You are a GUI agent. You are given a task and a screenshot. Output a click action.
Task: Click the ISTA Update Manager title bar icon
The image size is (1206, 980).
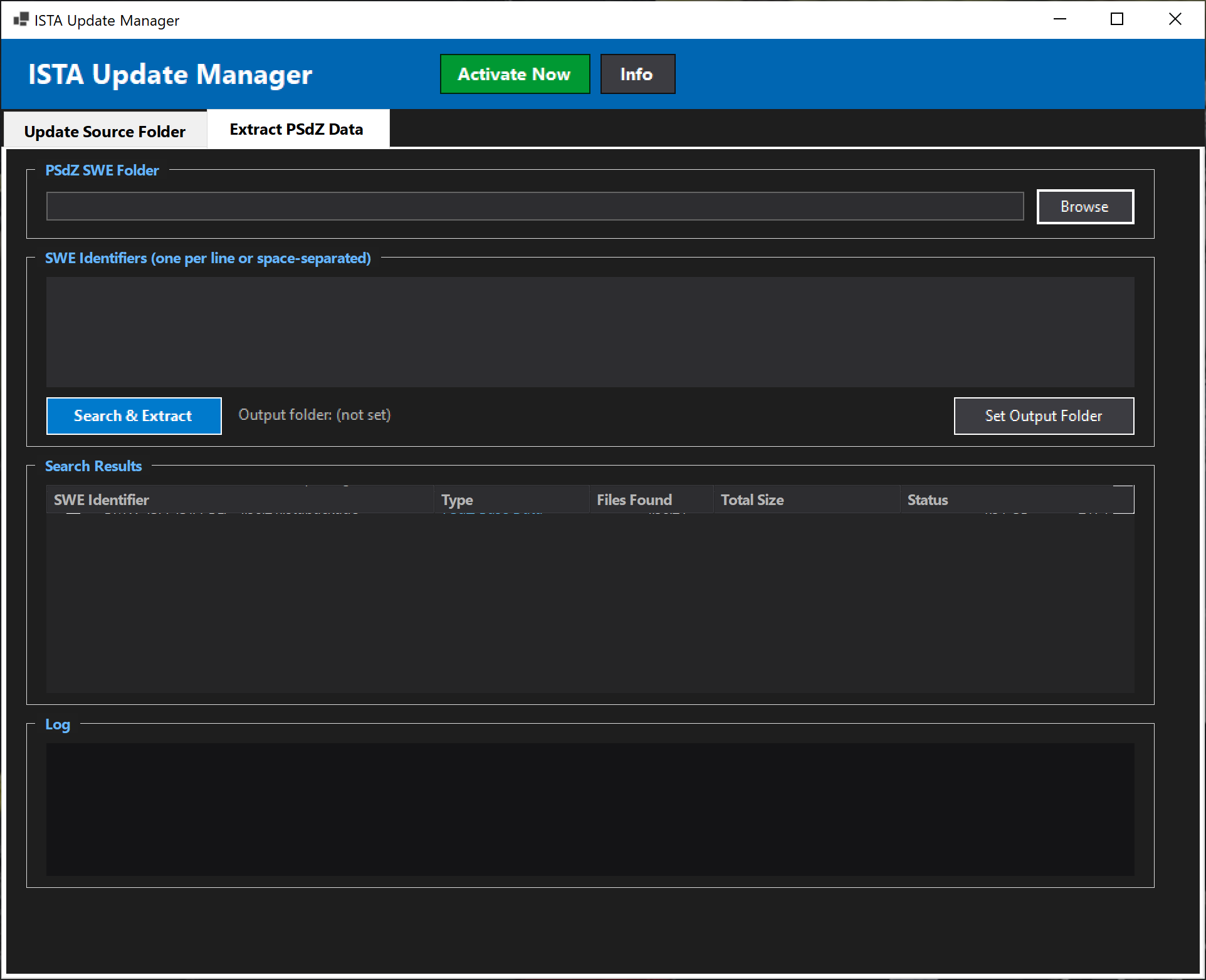pyautogui.click(x=21, y=19)
